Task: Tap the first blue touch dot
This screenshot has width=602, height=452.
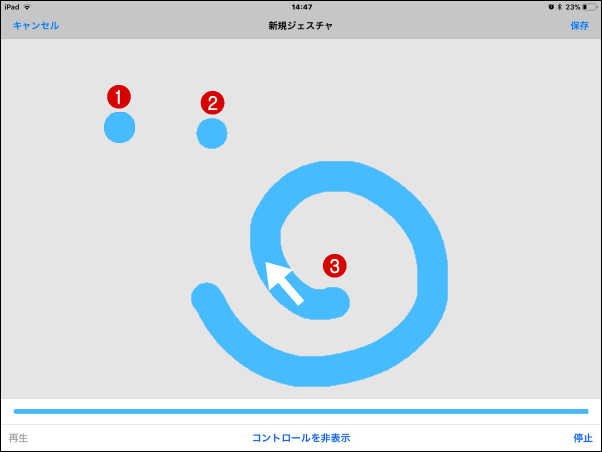Action: point(119,127)
